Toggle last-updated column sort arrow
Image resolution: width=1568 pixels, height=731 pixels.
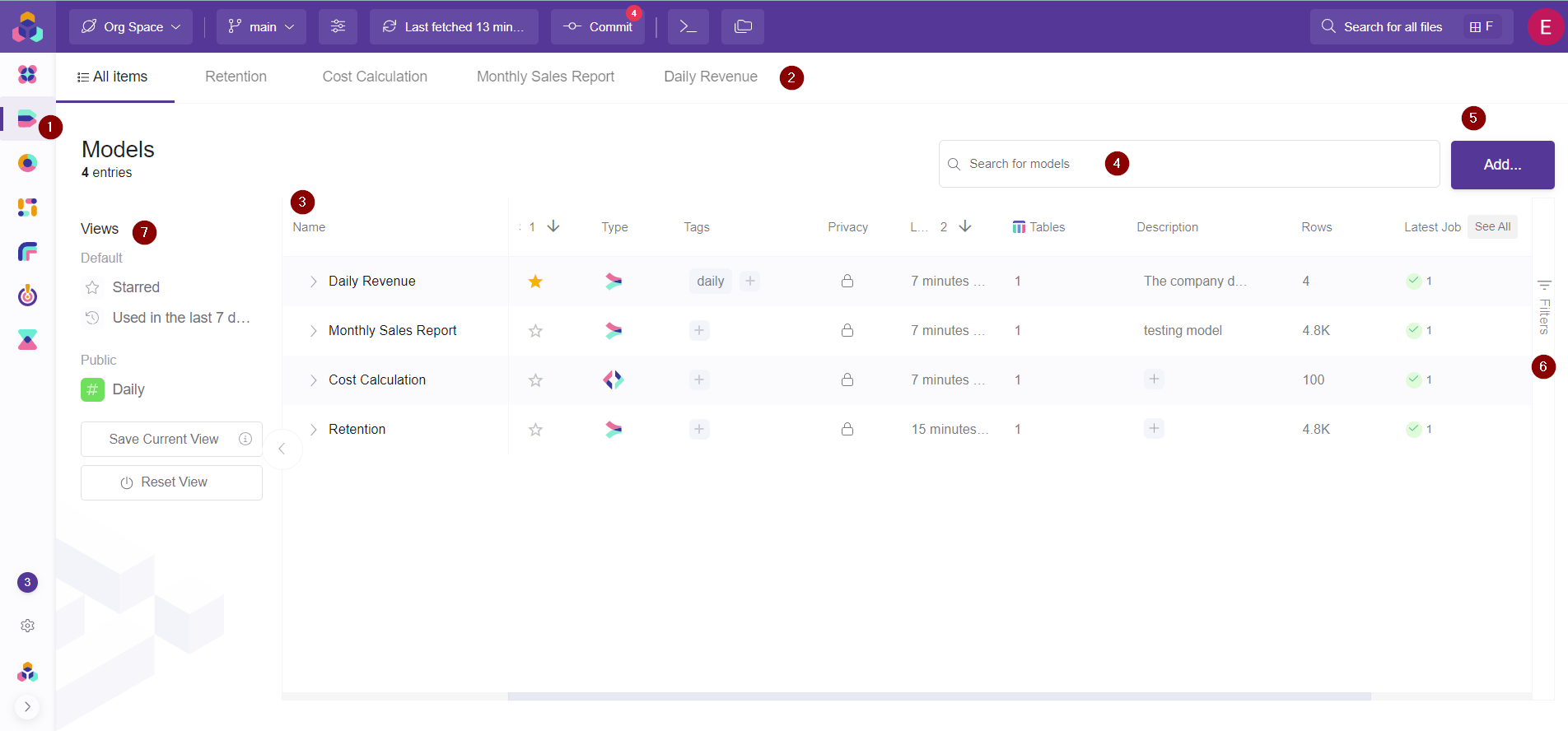pos(965,226)
